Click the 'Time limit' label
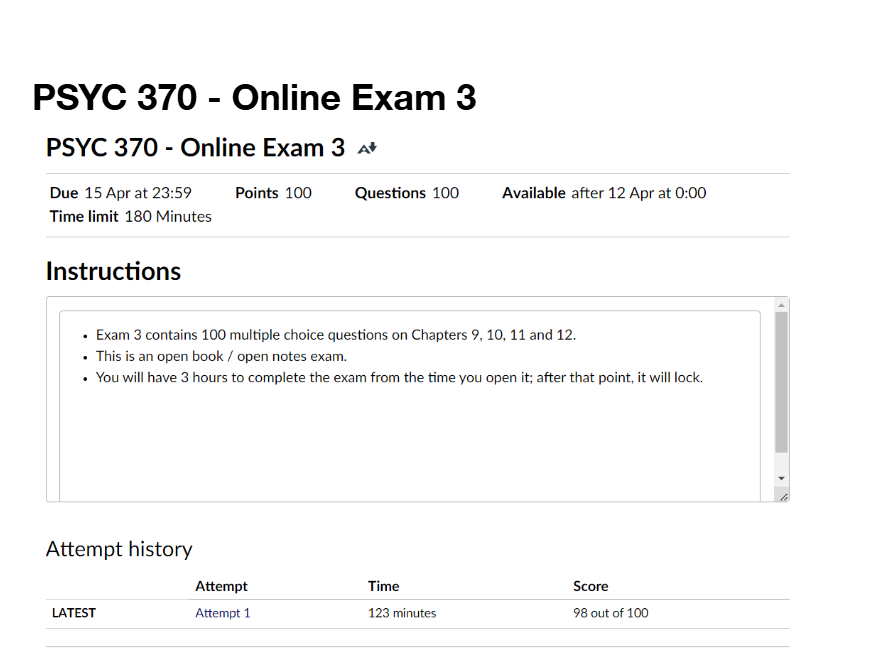Image resolution: width=888 pixels, height=648 pixels. (84, 217)
